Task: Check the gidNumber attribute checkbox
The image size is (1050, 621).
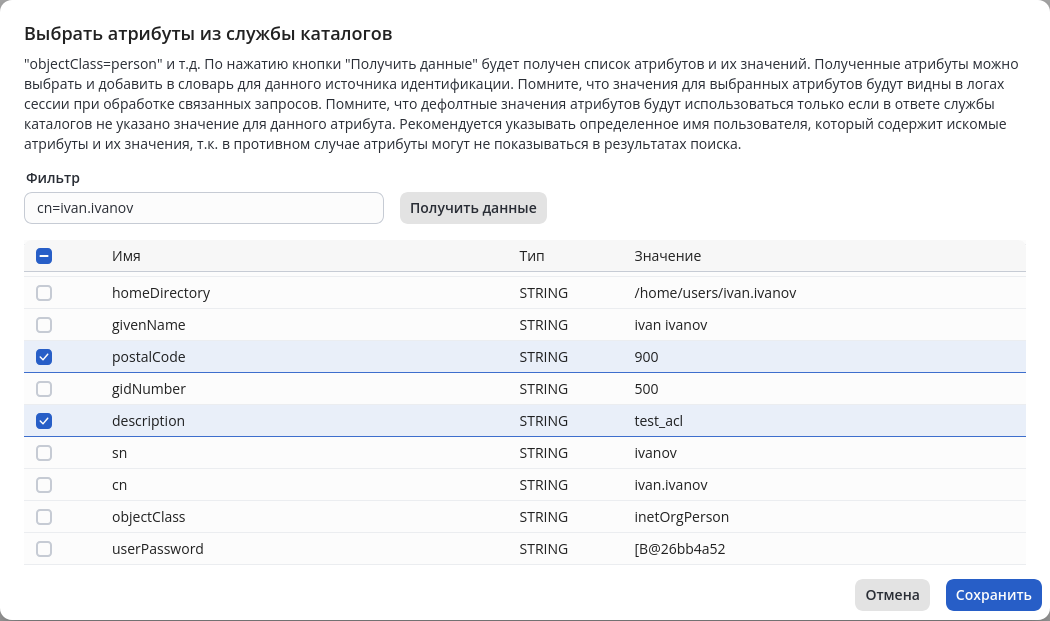Action: pos(44,389)
